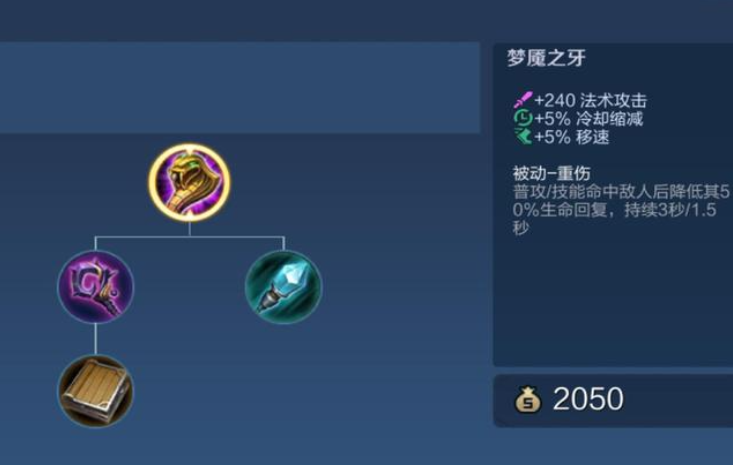Click the 被动-重伤 passive heading
This screenshot has width=733, height=465.
[x=551, y=173]
